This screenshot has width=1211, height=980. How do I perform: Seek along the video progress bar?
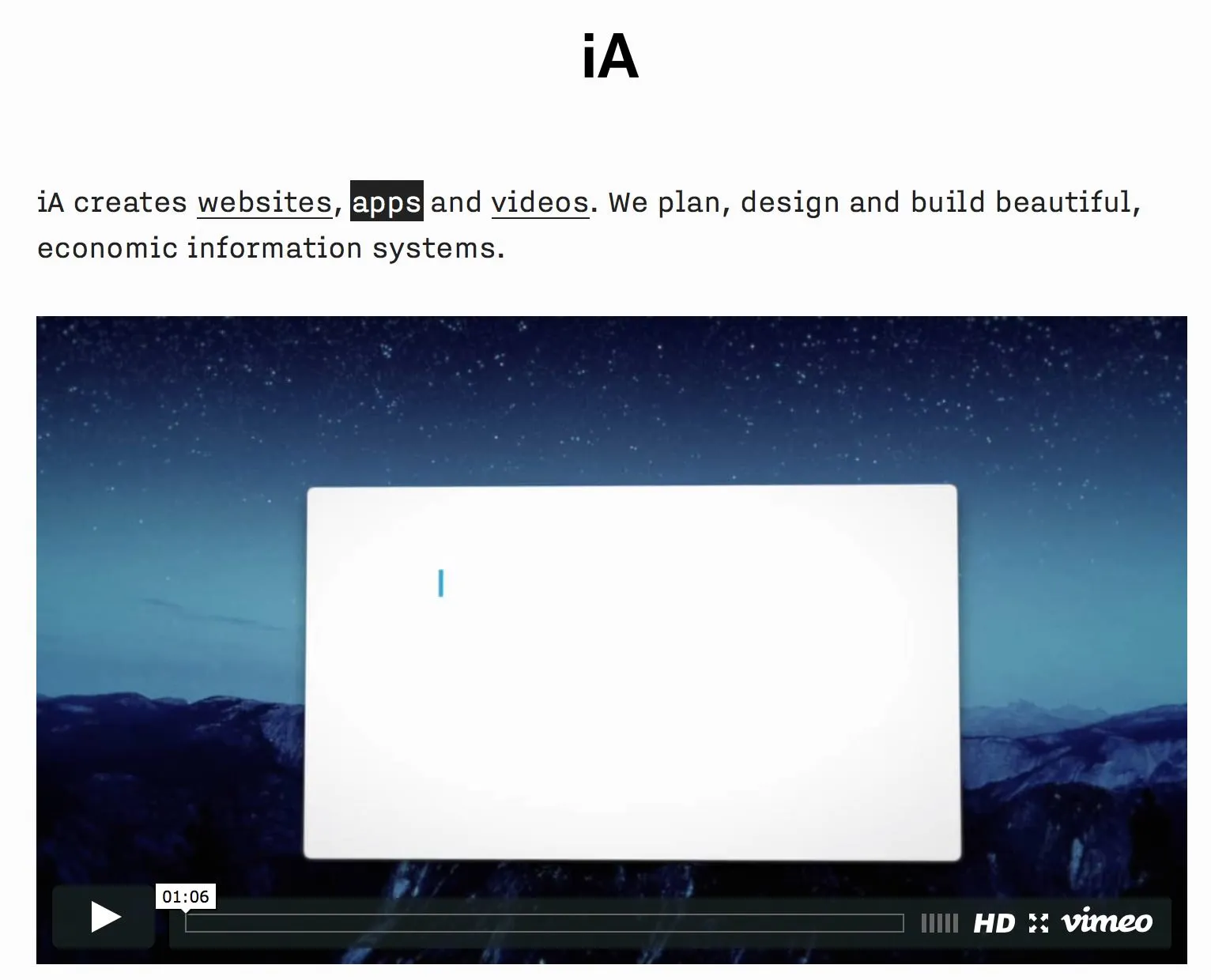tap(544, 923)
